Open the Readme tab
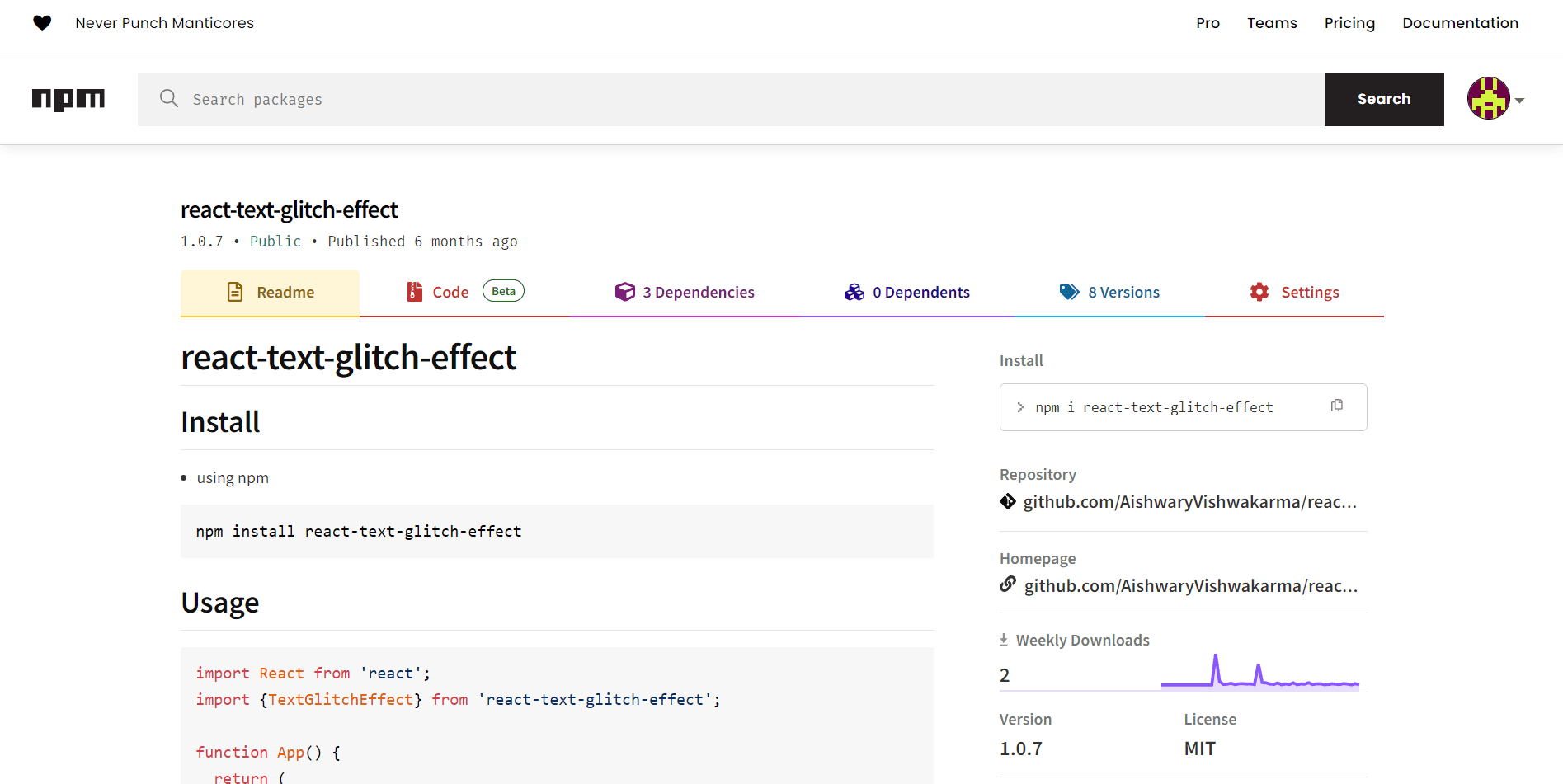Screen dimensions: 1563x784 271,293
